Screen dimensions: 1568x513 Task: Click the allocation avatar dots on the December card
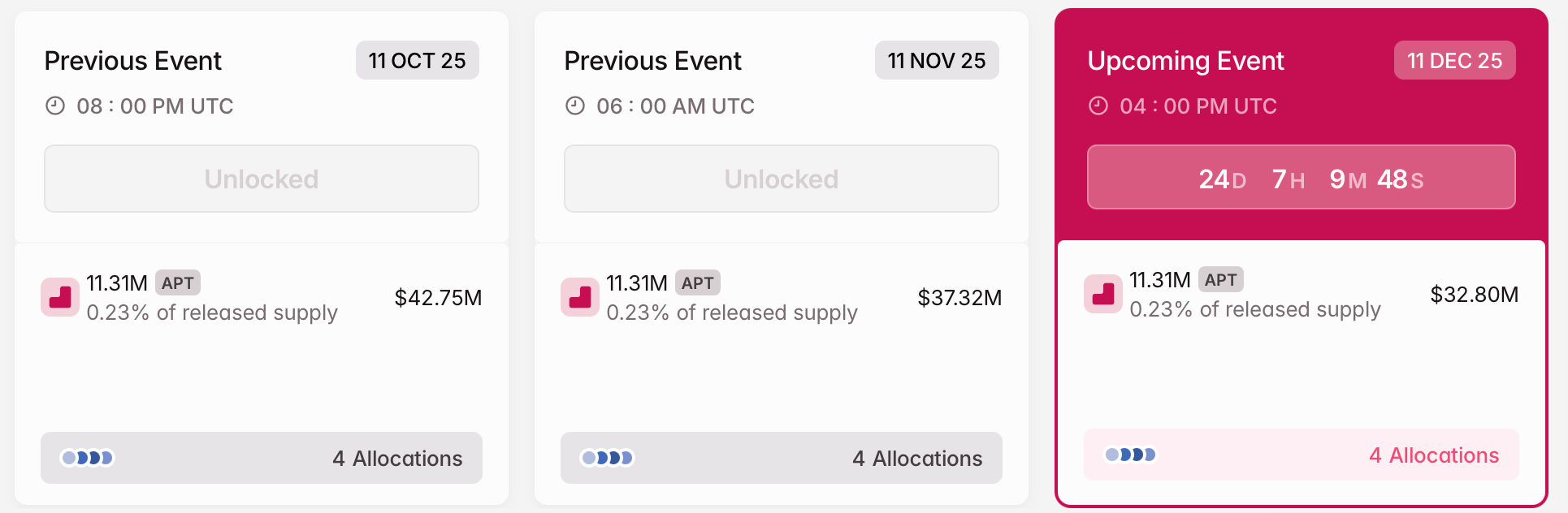click(1130, 455)
